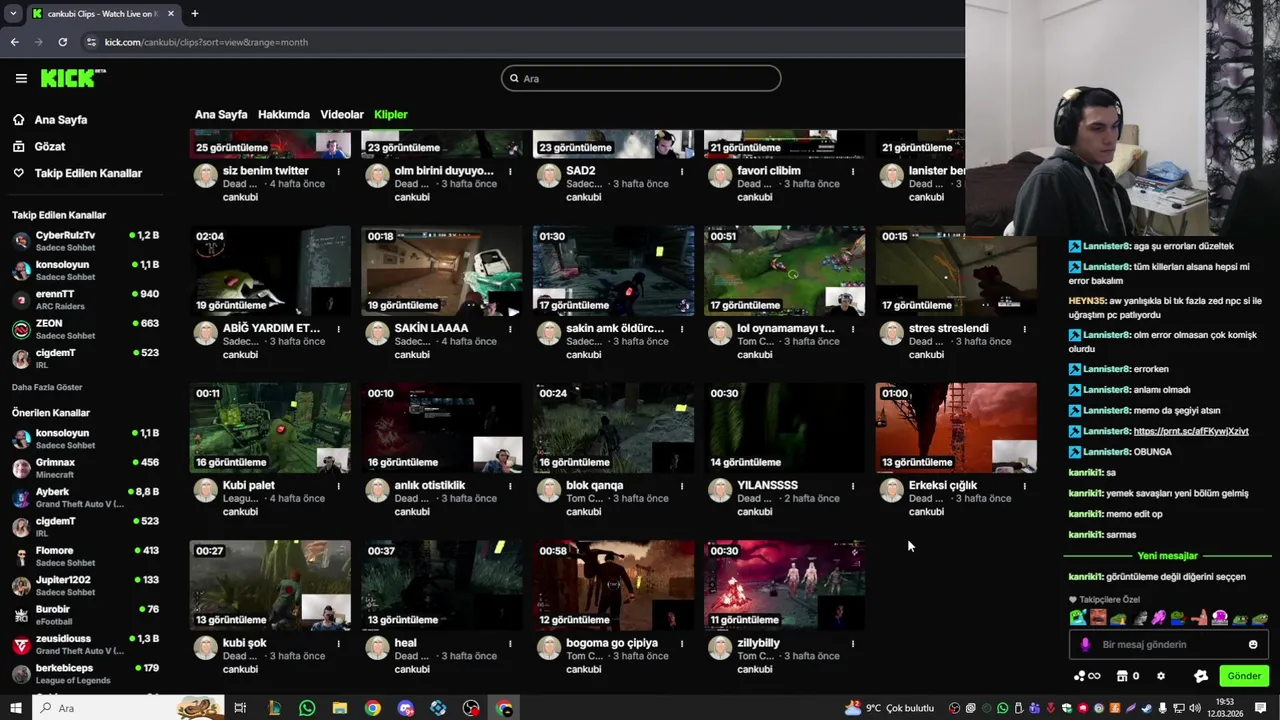
Task: Click the star badge icon beside Gönder
Action: tap(1201, 676)
